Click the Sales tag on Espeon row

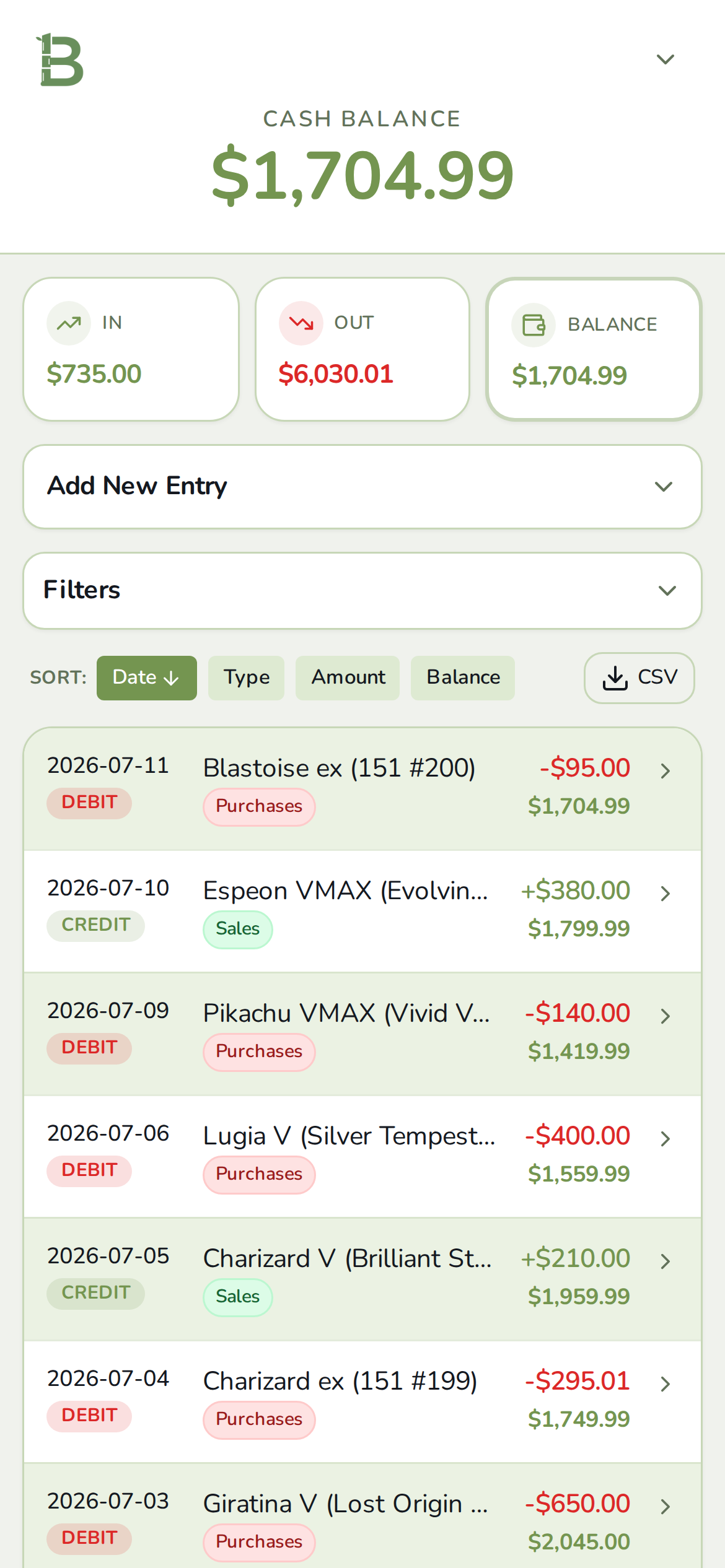click(238, 929)
